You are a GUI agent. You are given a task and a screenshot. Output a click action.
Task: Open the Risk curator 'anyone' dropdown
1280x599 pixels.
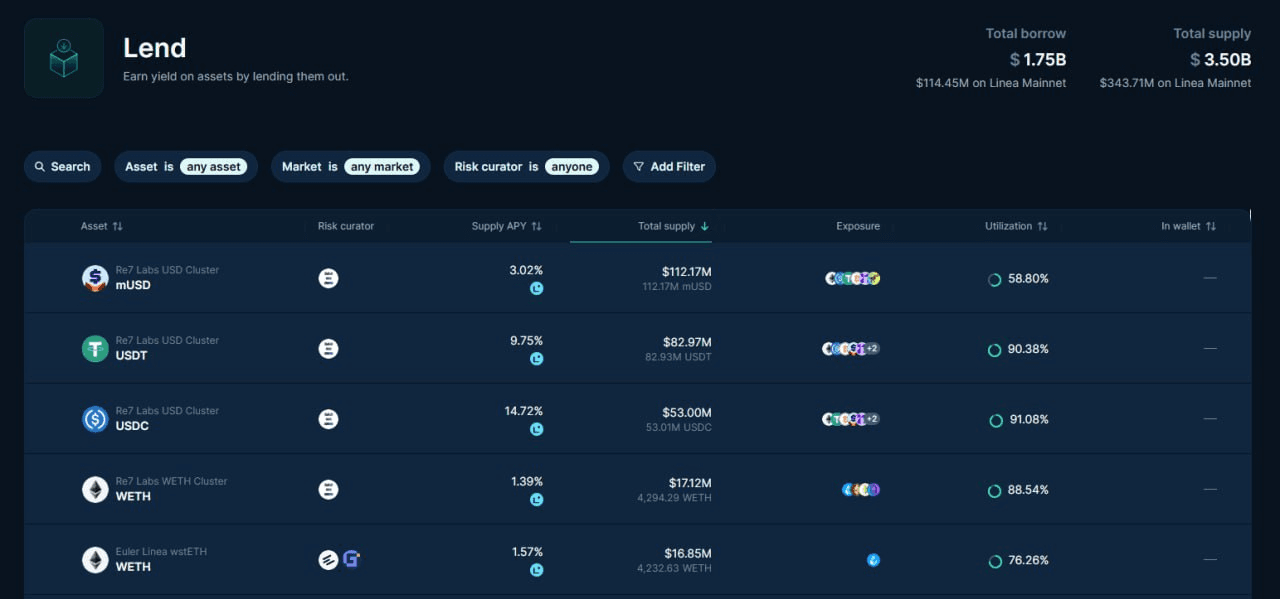coord(572,167)
